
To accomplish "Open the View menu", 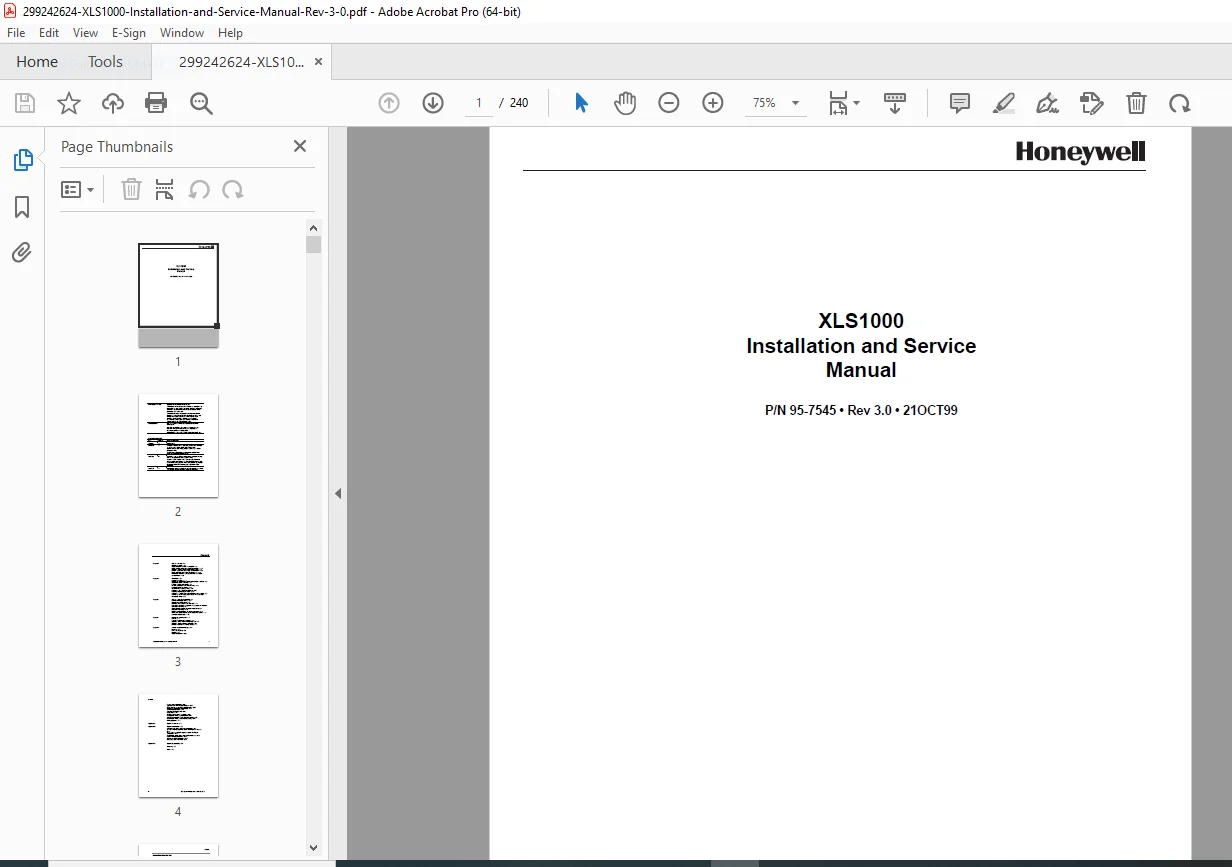I will 85,33.
